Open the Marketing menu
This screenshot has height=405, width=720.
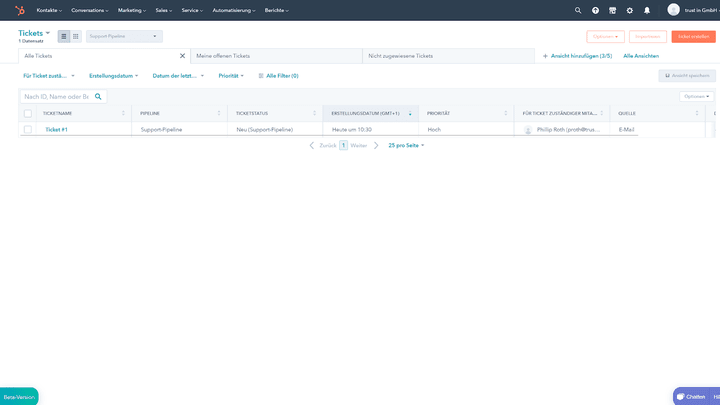coord(132,10)
